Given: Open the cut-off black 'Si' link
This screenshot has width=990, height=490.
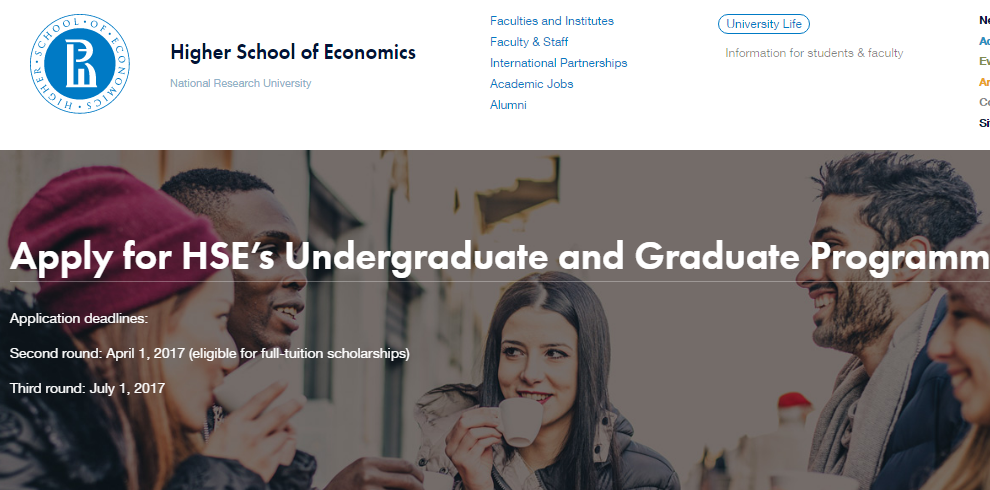Looking at the screenshot, I should point(984,123).
